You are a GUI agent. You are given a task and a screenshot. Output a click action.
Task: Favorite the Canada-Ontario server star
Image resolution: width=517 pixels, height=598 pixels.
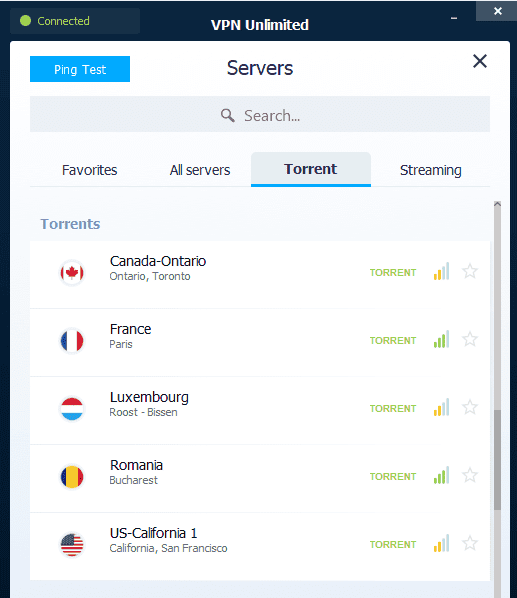point(470,272)
